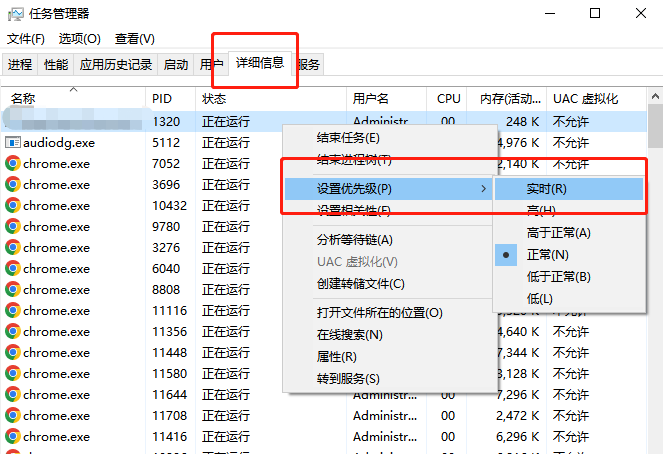Select 高于正常(A) priority

[569, 233]
